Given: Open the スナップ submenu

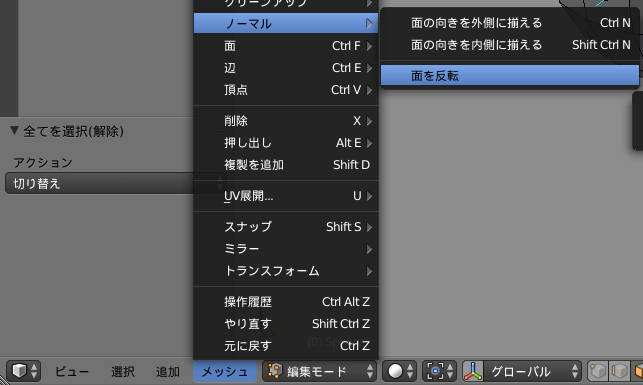Looking at the screenshot, I should click(286, 227).
